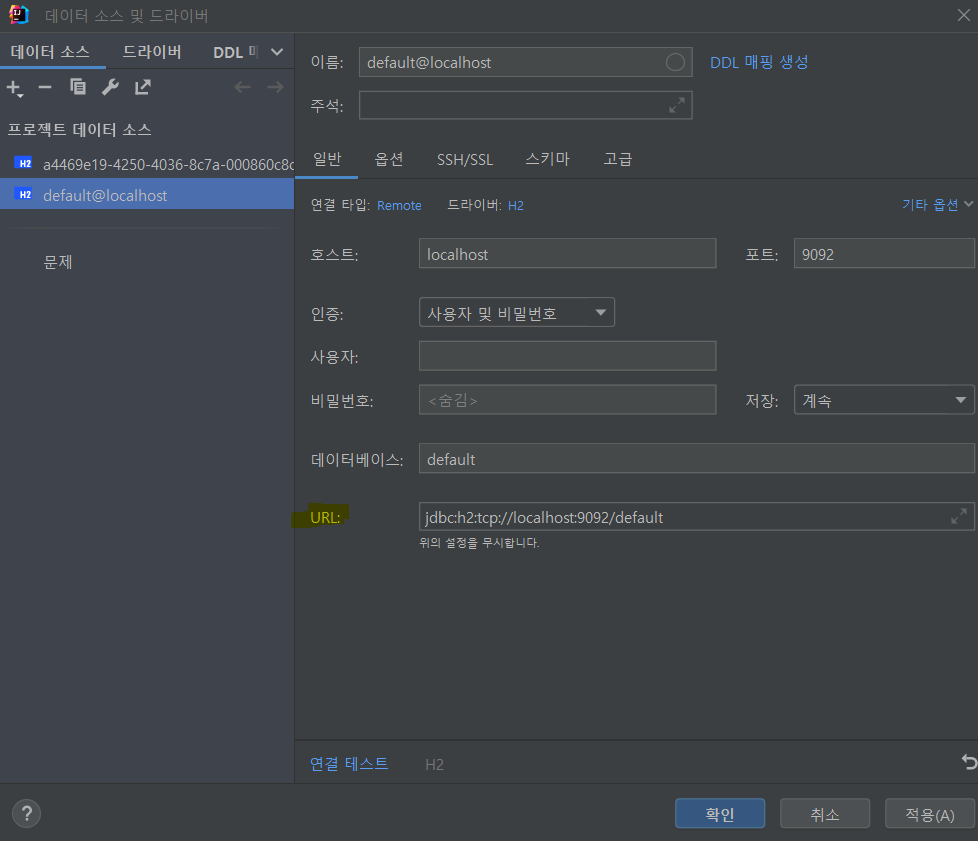Screen dimensions: 978x841
Task: Switch to 데이터 소스 tab
Action: click(50, 52)
